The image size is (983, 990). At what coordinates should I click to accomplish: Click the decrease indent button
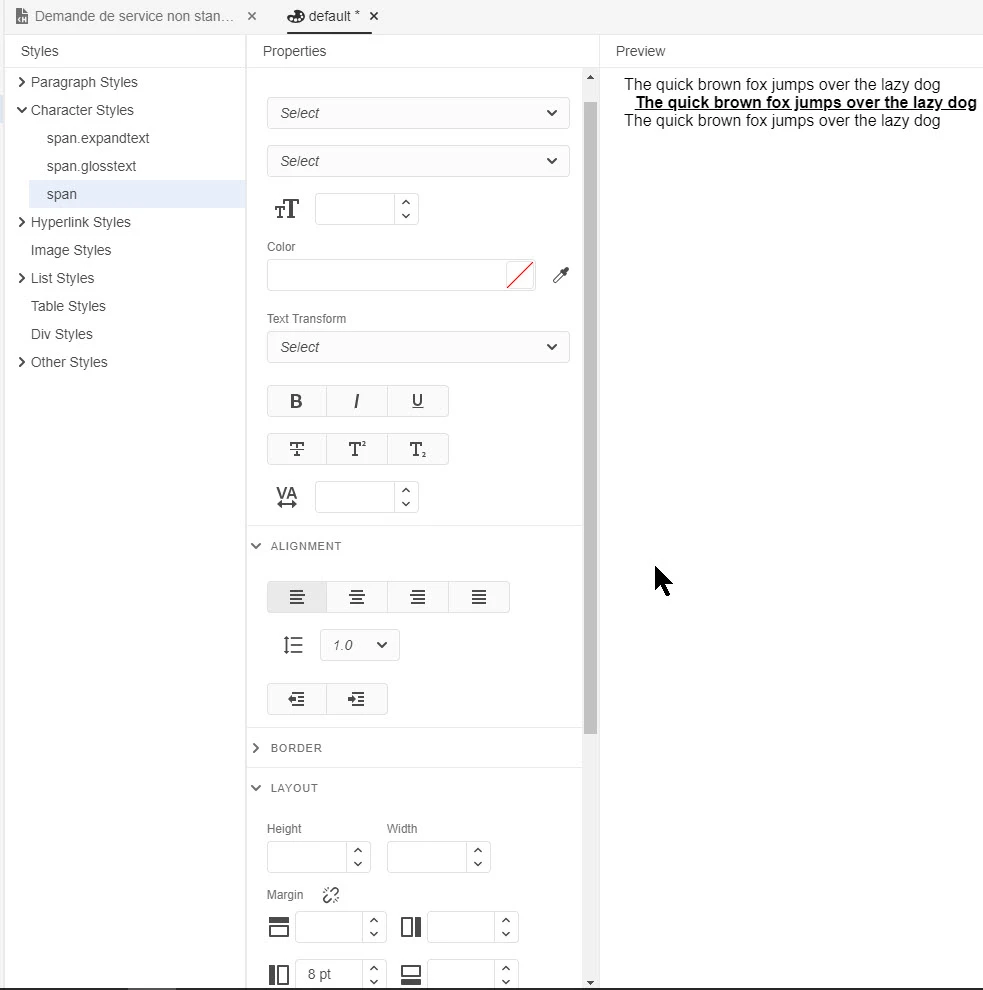[x=296, y=699]
